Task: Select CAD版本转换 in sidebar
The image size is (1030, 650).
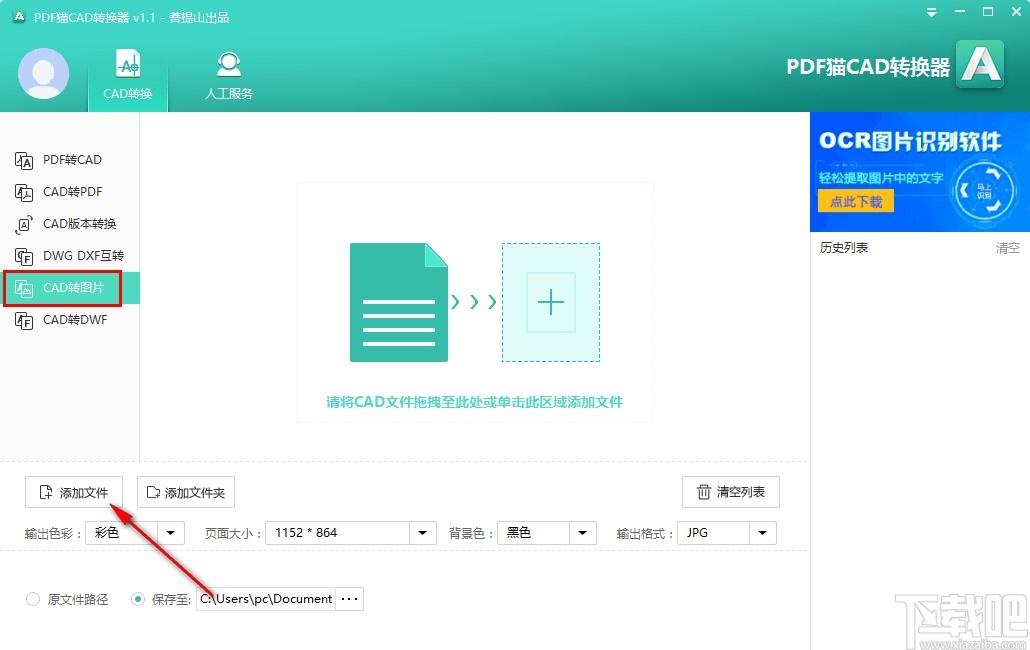Action: click(x=70, y=224)
